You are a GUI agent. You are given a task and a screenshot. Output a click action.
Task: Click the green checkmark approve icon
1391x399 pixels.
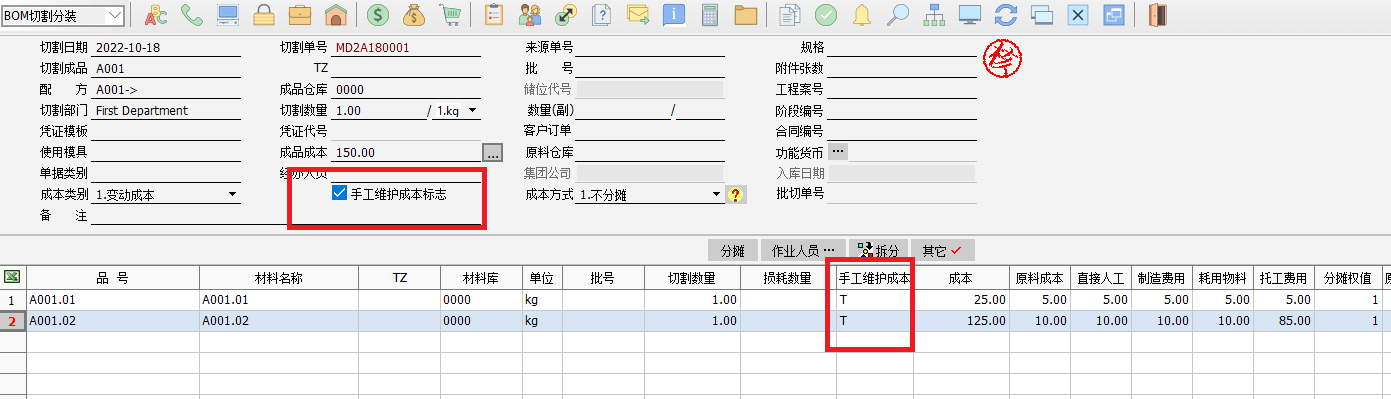(x=826, y=15)
